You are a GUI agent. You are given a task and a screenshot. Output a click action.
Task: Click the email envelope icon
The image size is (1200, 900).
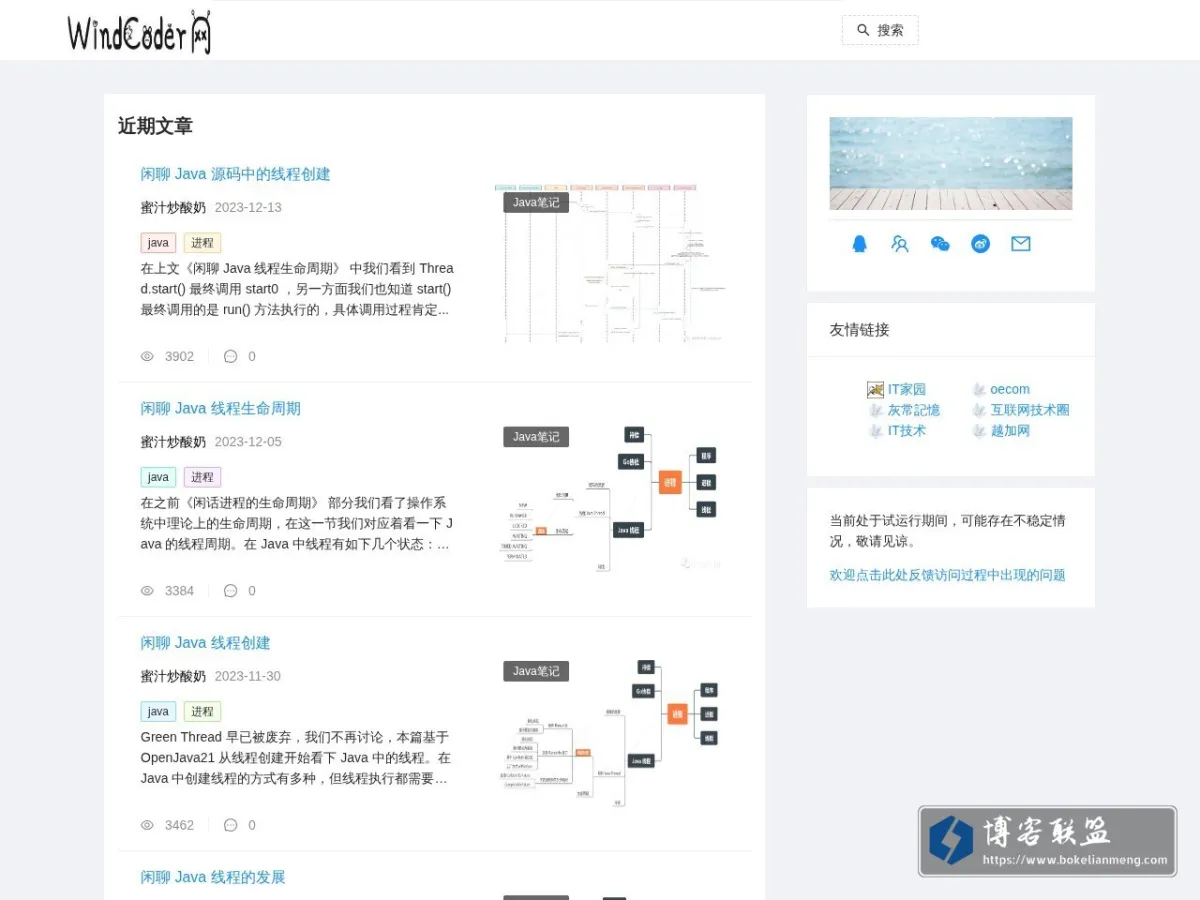coord(1021,244)
